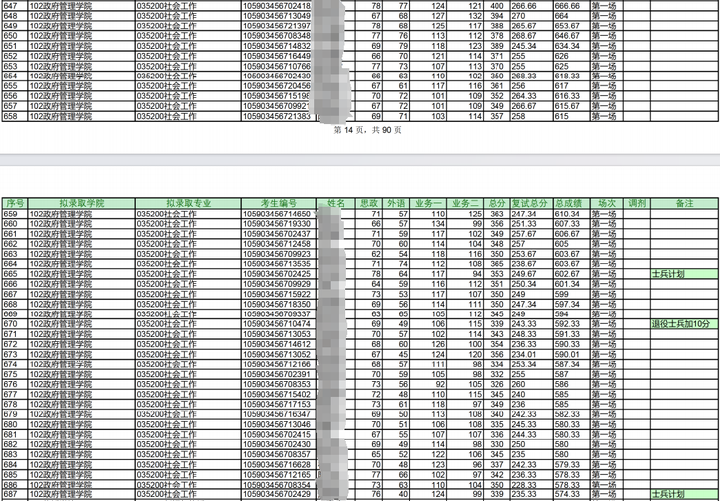Click candidate number 105903456718350
The image size is (720, 501).
point(277,304)
